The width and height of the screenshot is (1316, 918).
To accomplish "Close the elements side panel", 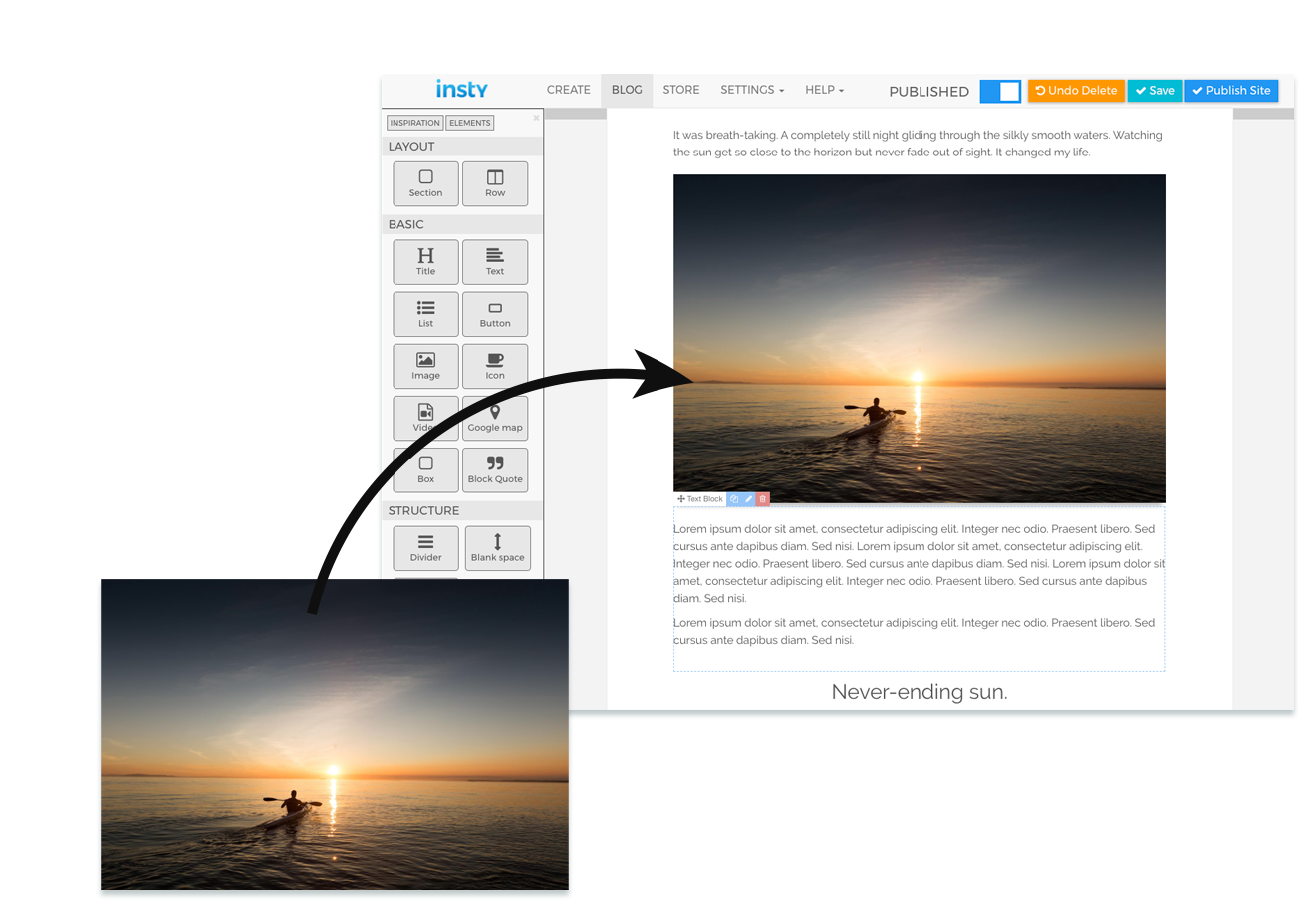I will pos(536,118).
